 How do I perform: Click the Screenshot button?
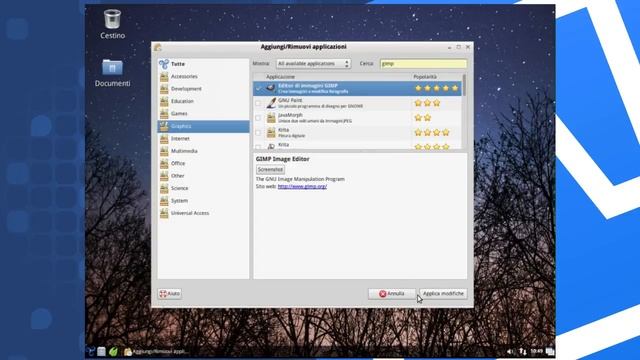(x=270, y=169)
